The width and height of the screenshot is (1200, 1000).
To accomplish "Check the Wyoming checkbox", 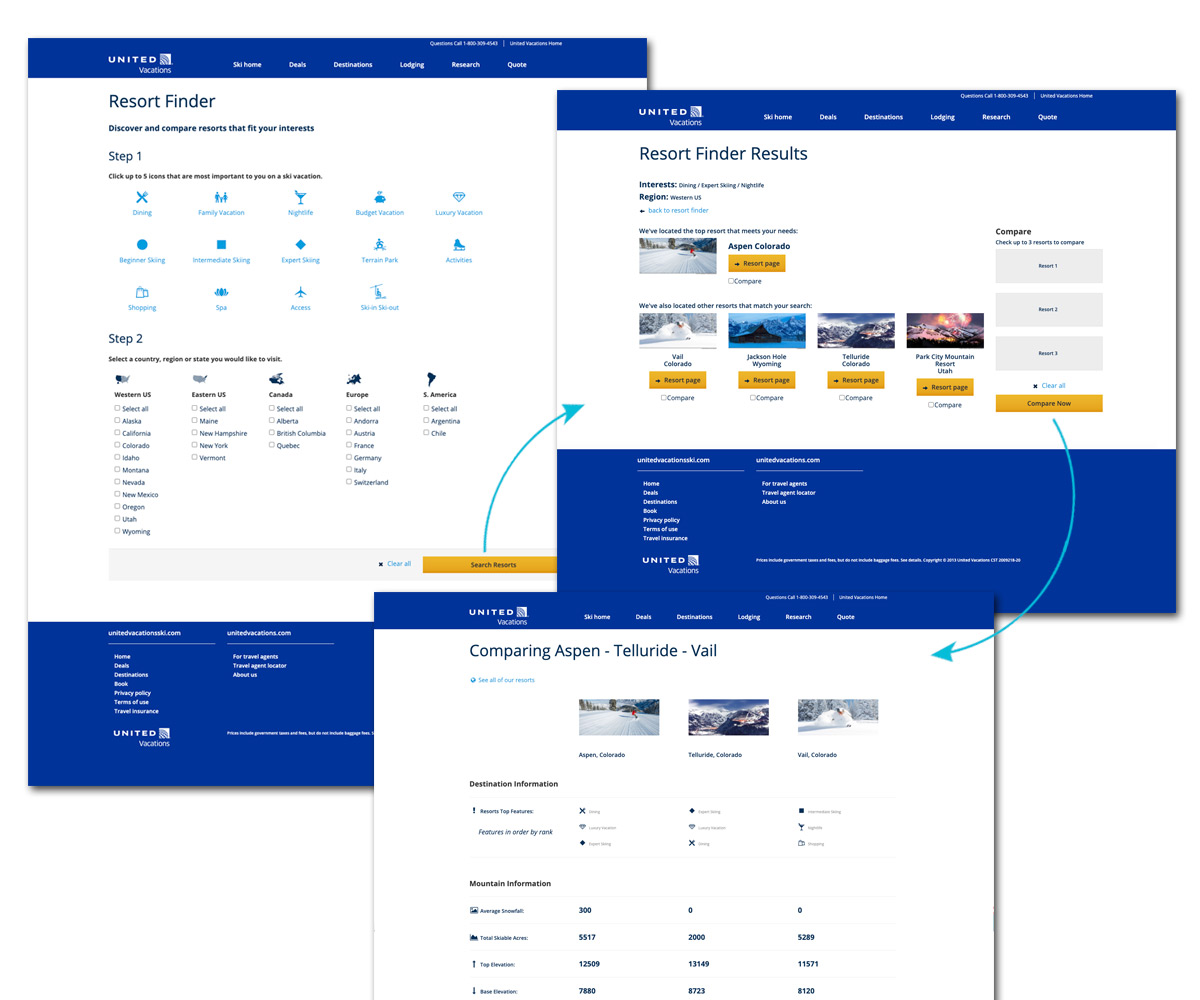I will click(118, 531).
